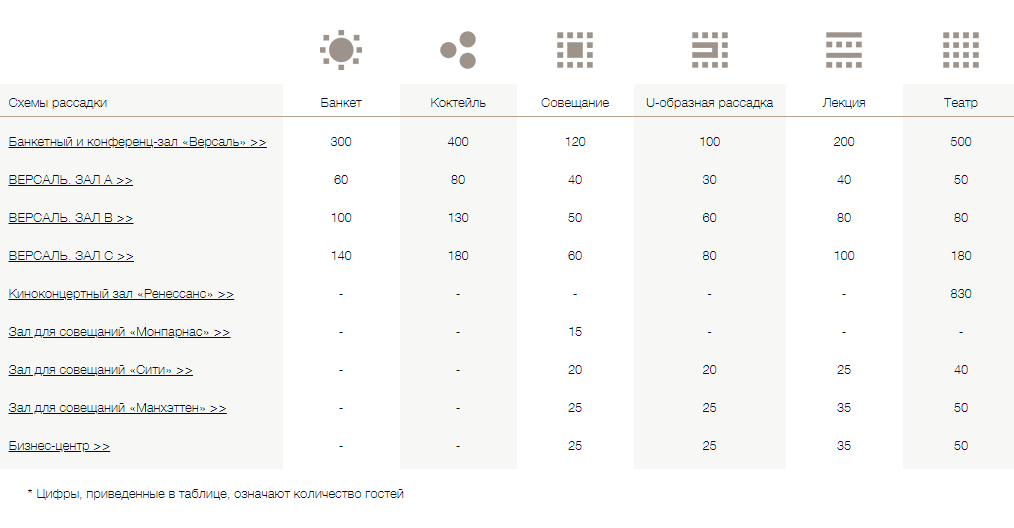Click the U-shaped seating icon
Image resolution: width=1014 pixels, height=528 pixels.
pyautogui.click(x=709, y=50)
